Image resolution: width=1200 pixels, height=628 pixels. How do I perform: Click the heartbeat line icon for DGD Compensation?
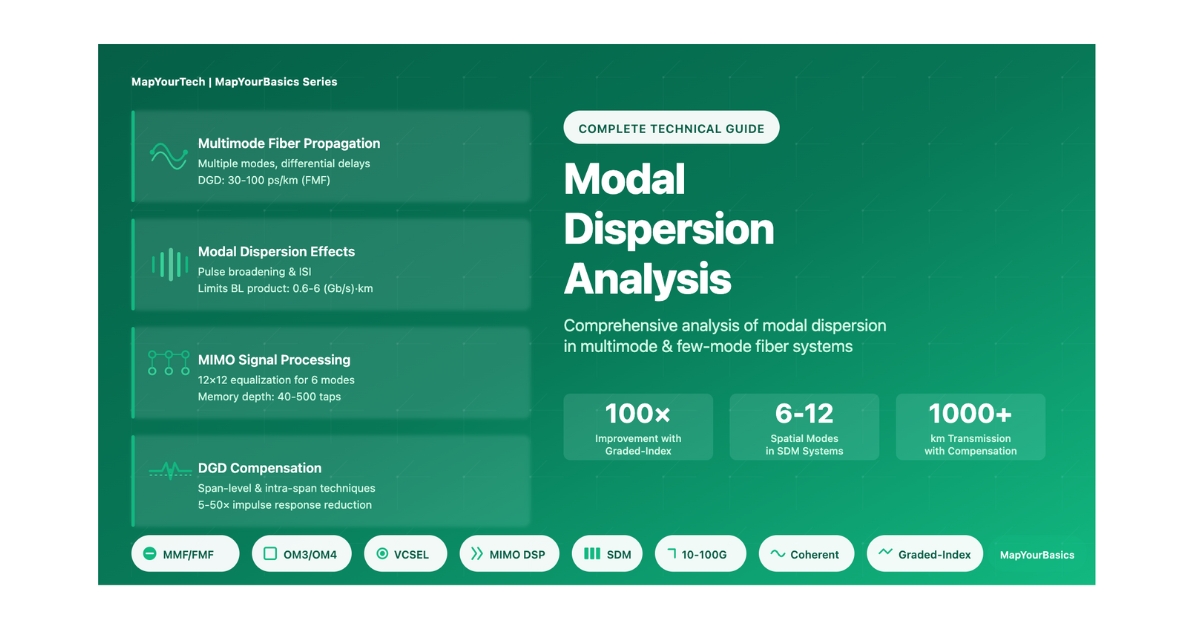pos(168,469)
